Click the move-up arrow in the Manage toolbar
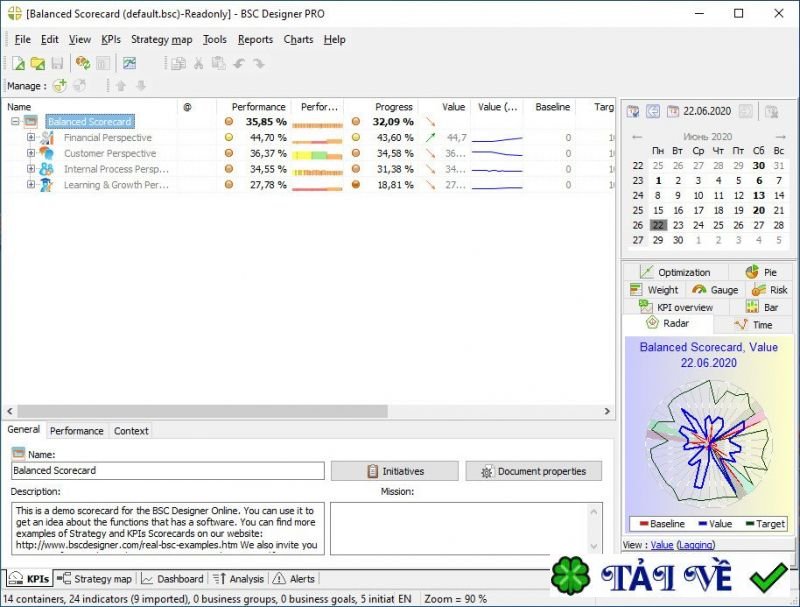 point(121,86)
